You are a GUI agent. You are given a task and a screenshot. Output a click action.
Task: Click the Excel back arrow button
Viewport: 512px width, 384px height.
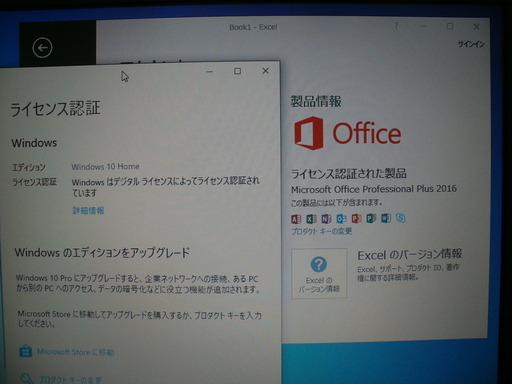pyautogui.click(x=42, y=48)
